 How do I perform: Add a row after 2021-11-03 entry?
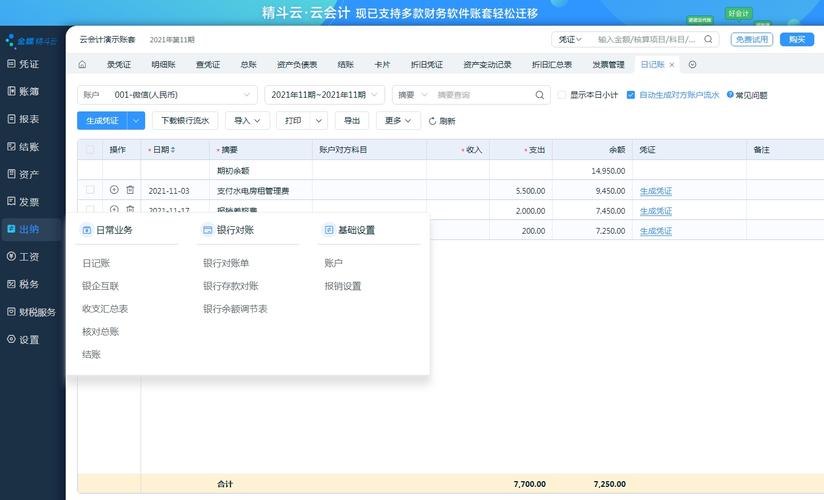point(114,190)
